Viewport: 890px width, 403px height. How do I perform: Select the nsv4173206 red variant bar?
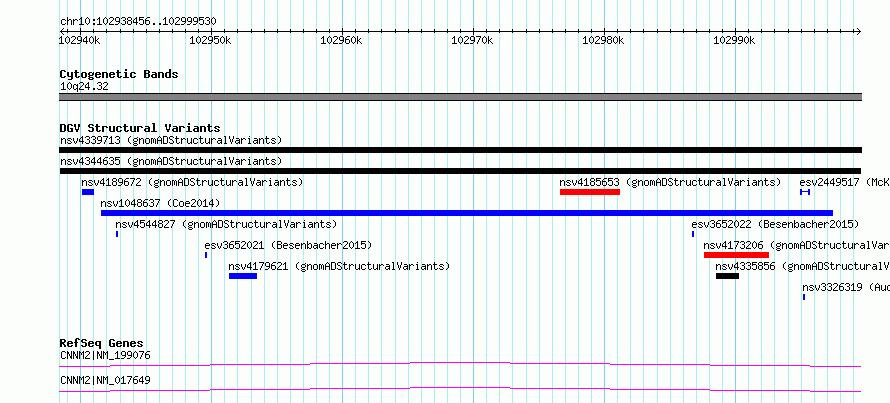[x=736, y=255]
